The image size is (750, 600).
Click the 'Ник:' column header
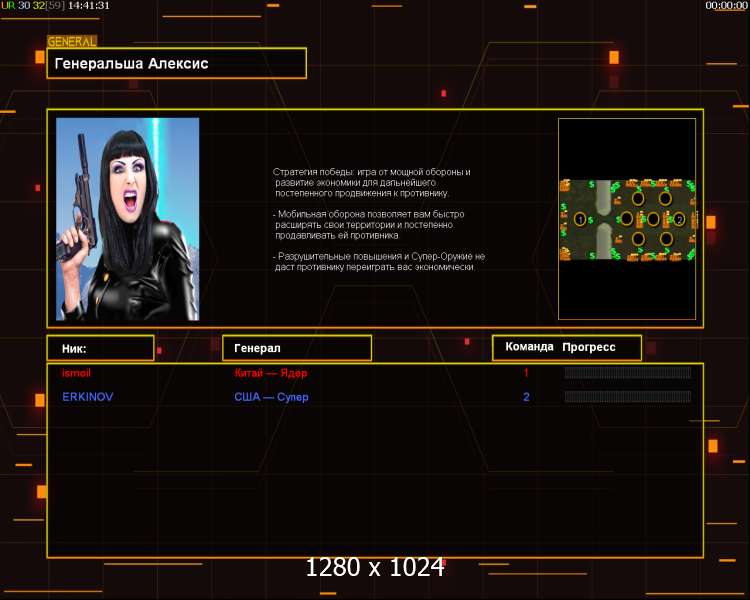pos(100,348)
